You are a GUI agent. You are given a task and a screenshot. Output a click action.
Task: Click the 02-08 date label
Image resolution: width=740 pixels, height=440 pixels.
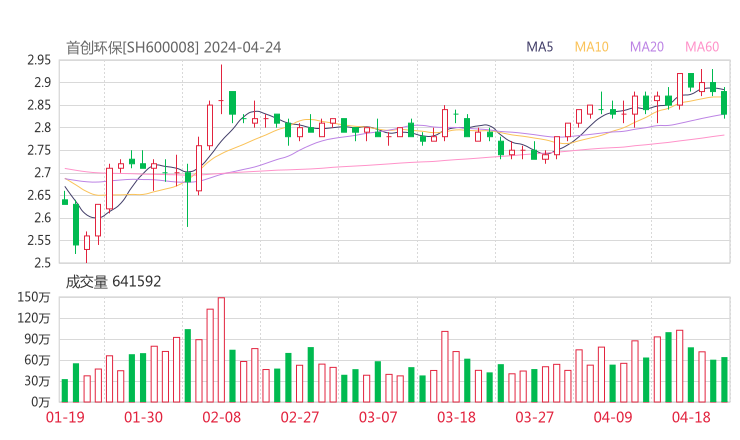point(222,417)
